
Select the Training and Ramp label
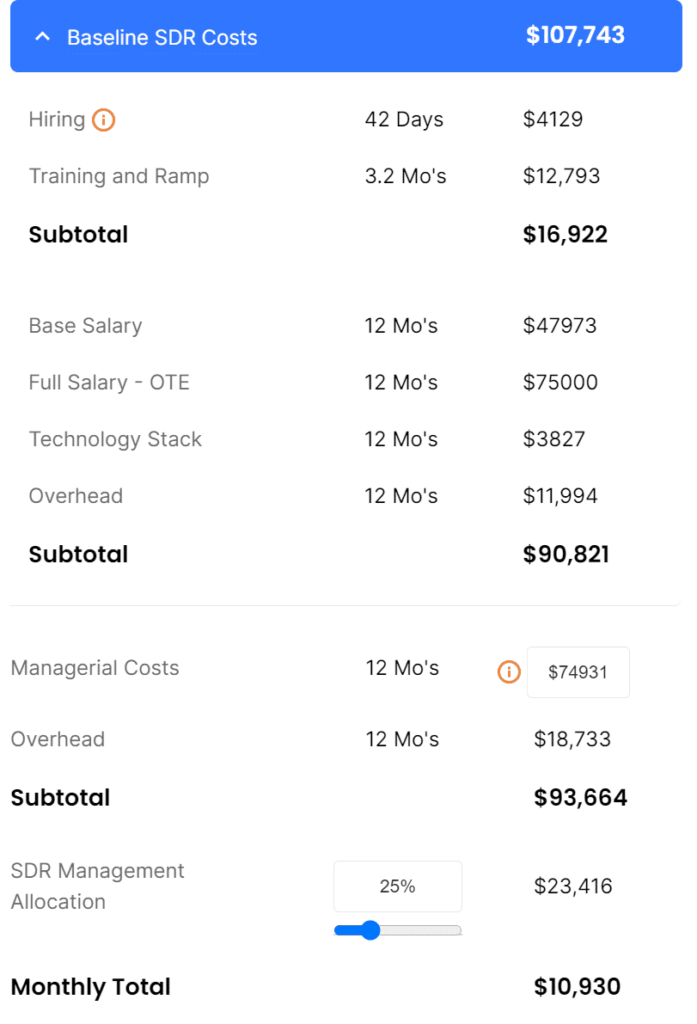point(119,175)
